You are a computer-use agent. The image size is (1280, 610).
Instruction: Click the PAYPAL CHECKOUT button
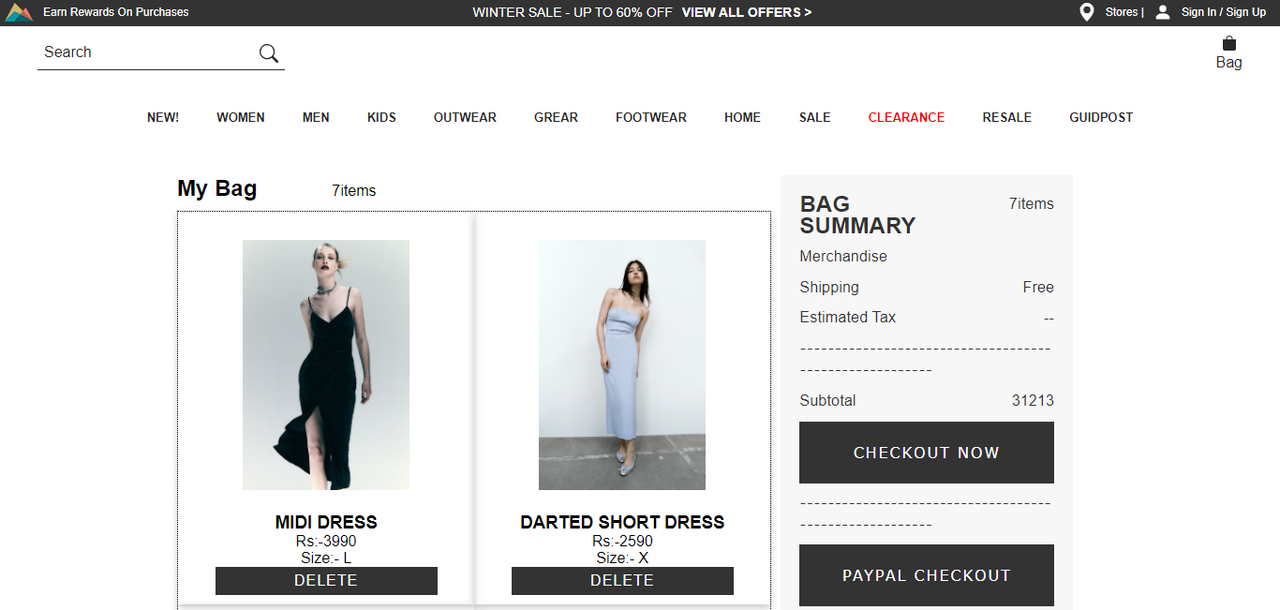pyautogui.click(x=926, y=575)
